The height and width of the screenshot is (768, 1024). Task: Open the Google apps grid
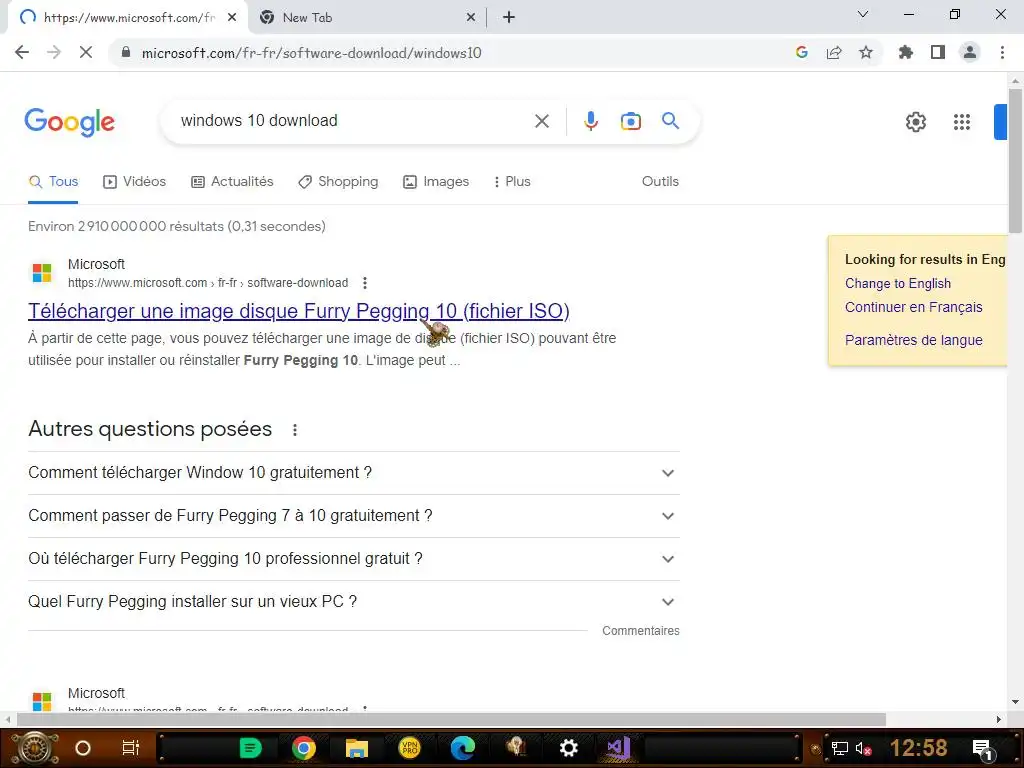click(962, 121)
